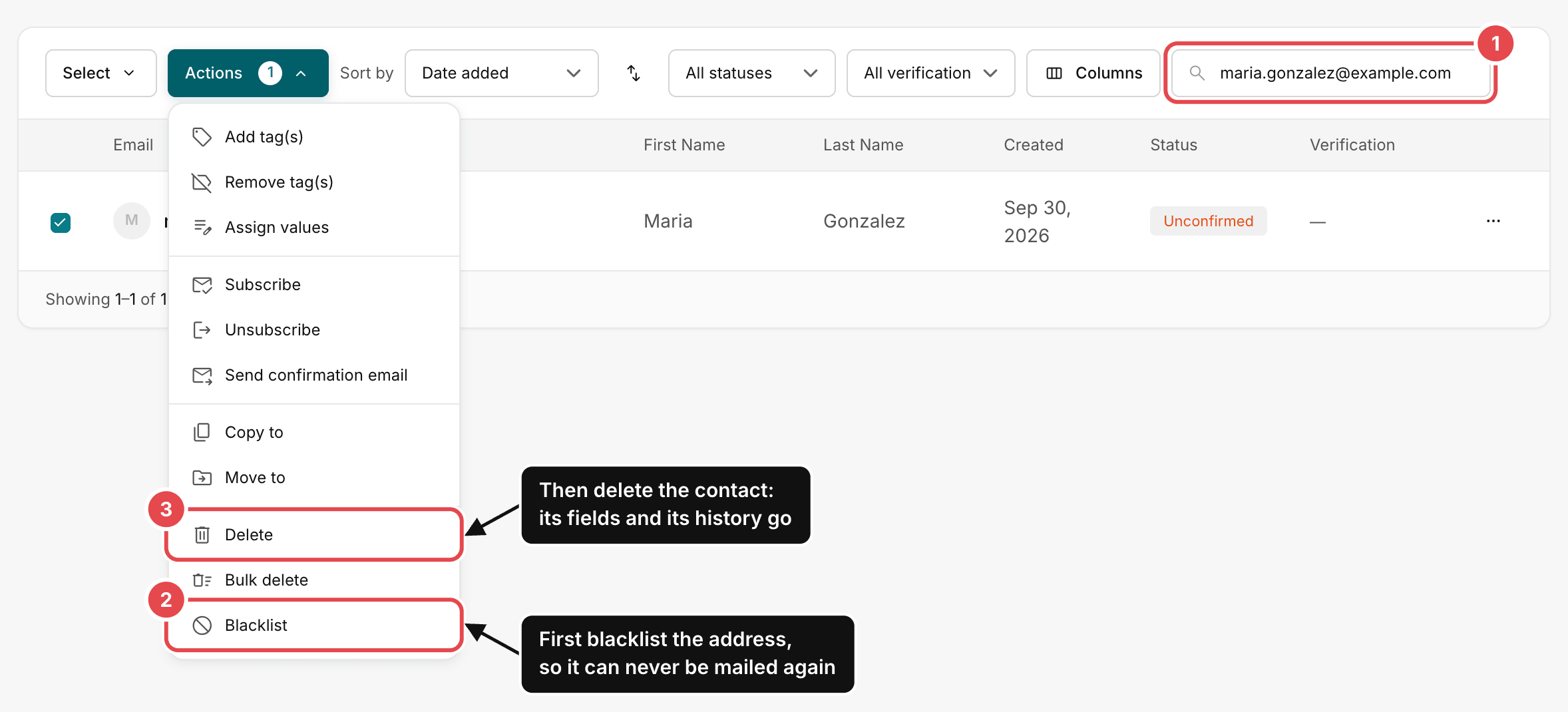This screenshot has height=712, width=1568.
Task: Collapse the Actions dropdown menu
Action: [248, 73]
